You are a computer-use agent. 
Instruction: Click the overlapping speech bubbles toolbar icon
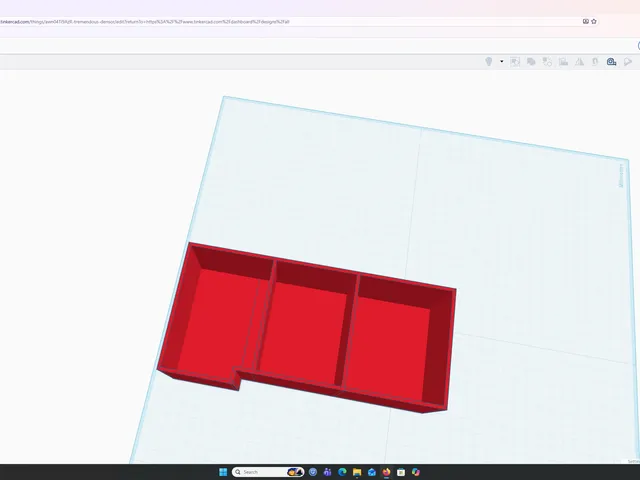click(531, 62)
